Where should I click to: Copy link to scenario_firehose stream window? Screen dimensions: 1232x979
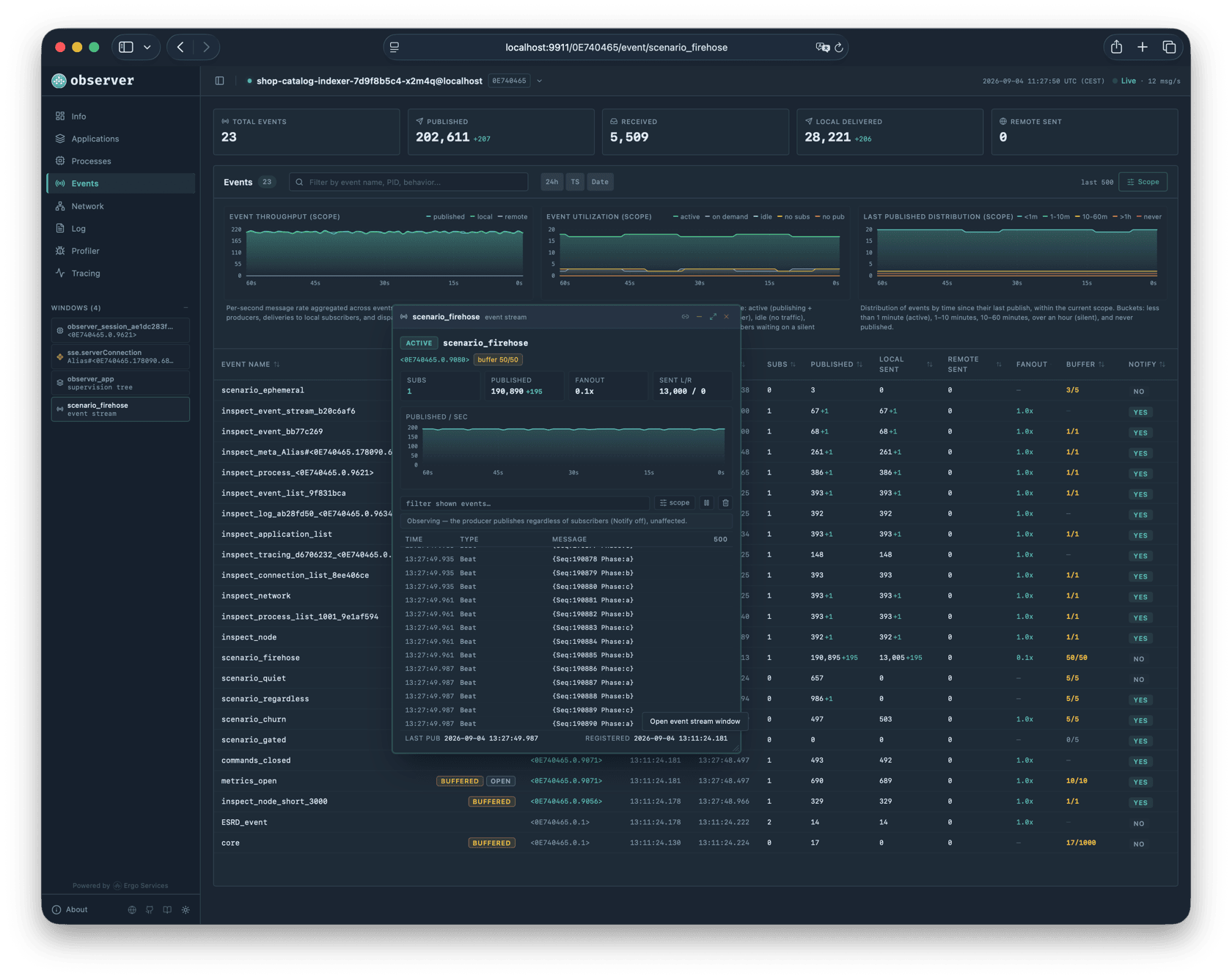685,317
